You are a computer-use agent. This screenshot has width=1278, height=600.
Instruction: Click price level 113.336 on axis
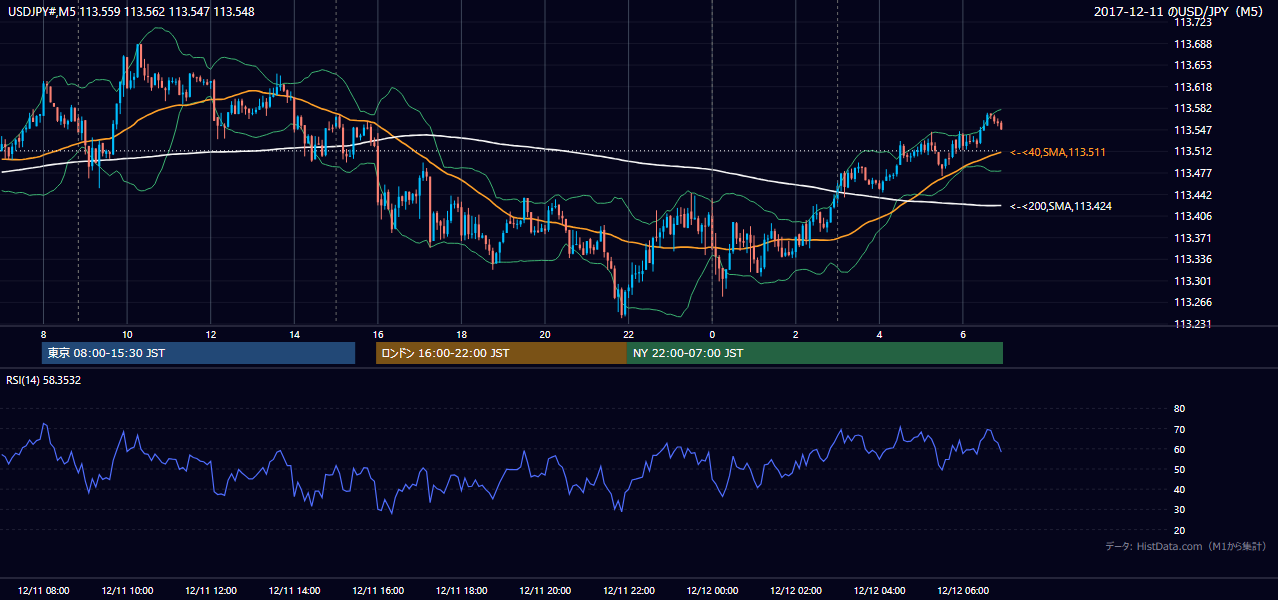[1192, 259]
